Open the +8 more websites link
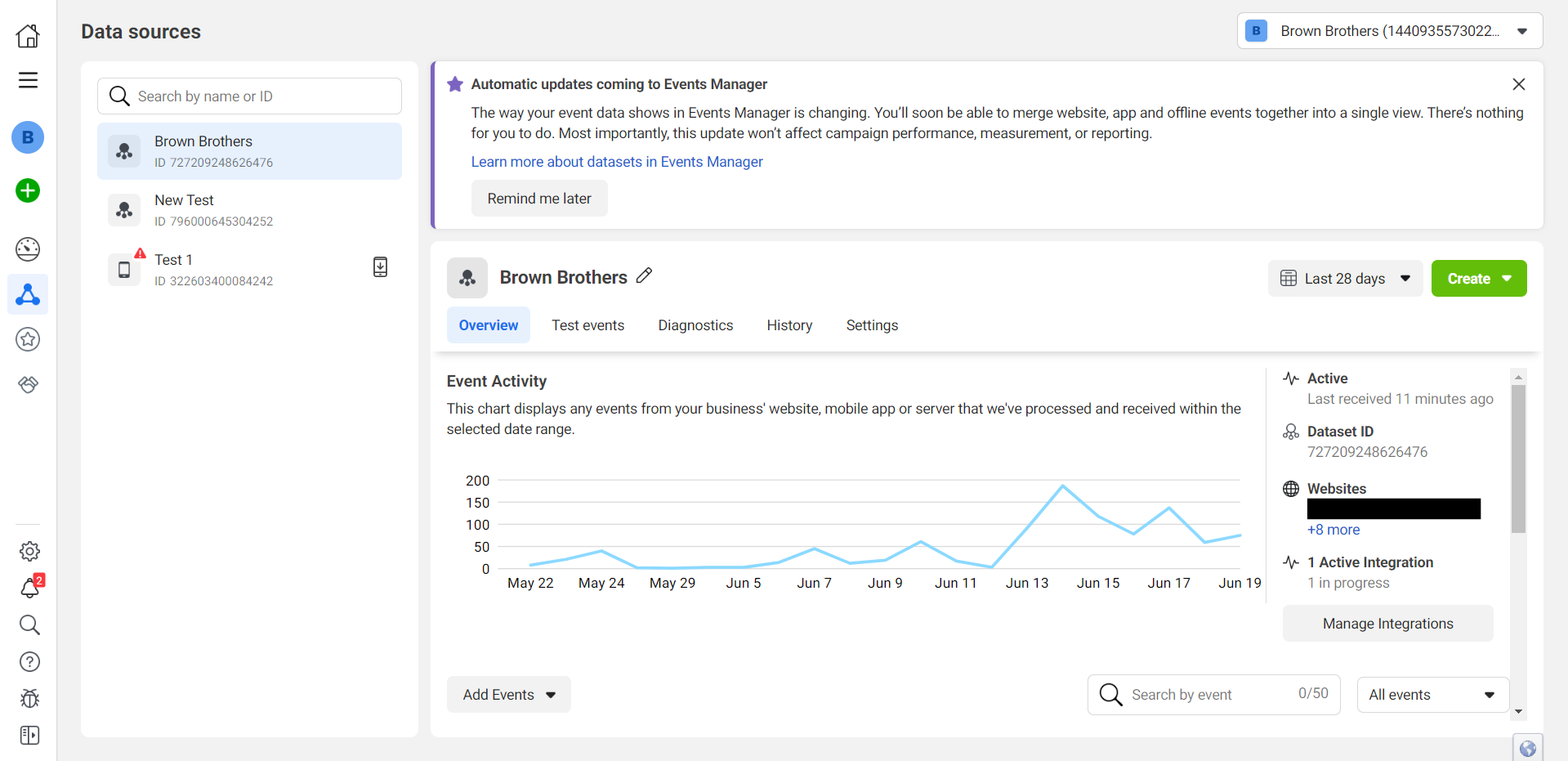The image size is (1568, 761). [1333, 530]
